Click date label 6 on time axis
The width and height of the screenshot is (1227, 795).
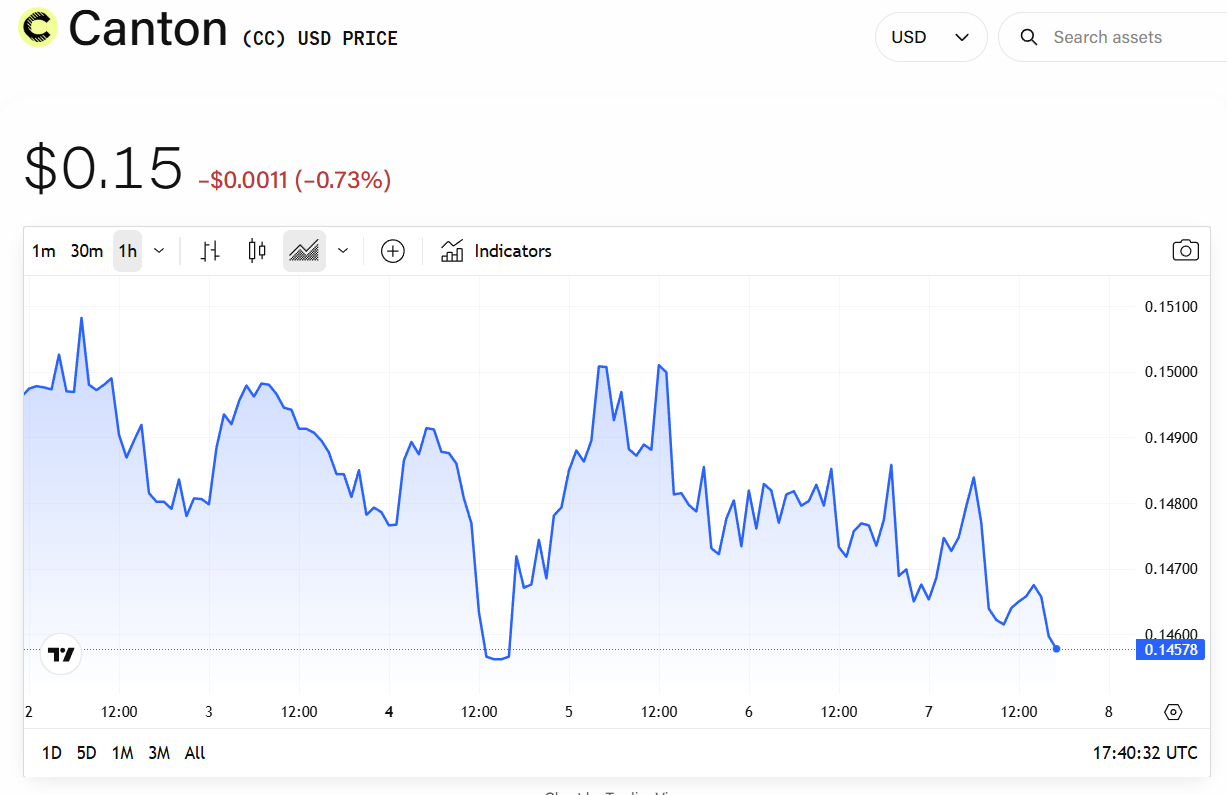pos(749,712)
